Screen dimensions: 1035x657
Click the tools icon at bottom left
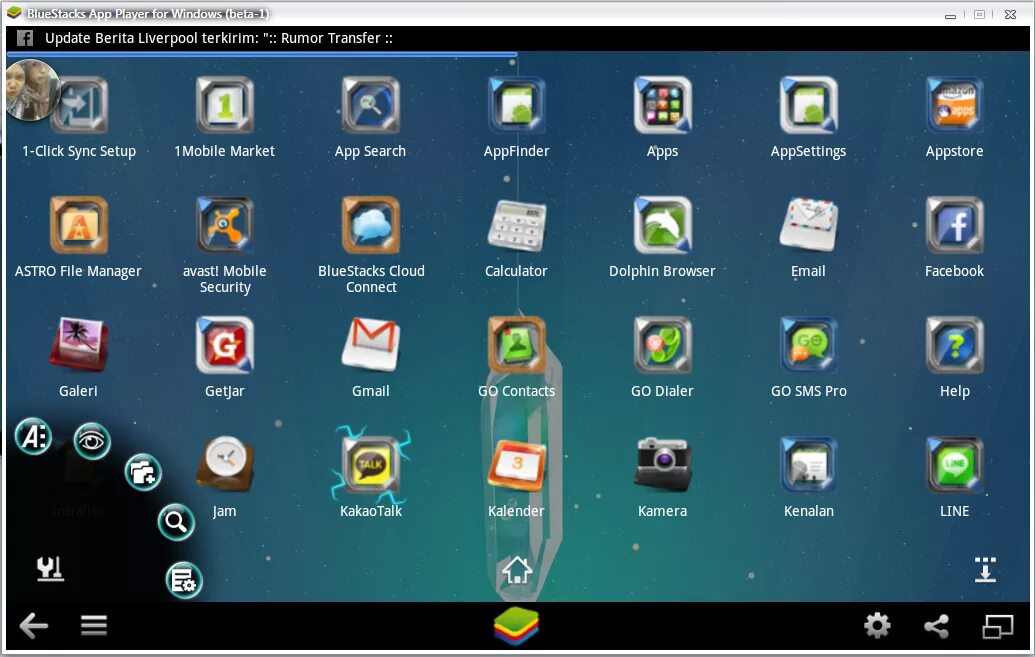click(50, 569)
